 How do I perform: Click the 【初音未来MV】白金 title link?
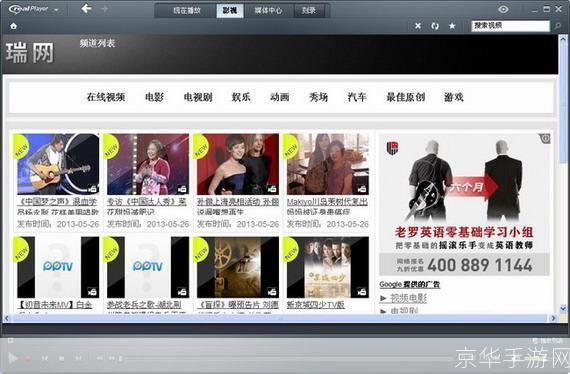[x=55, y=305]
